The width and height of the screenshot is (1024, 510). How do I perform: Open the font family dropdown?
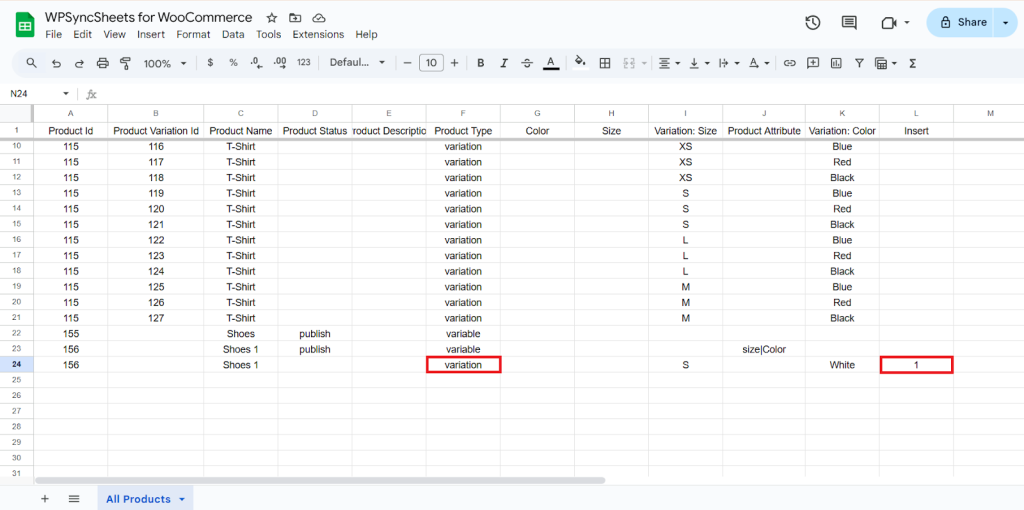pyautogui.click(x=357, y=63)
